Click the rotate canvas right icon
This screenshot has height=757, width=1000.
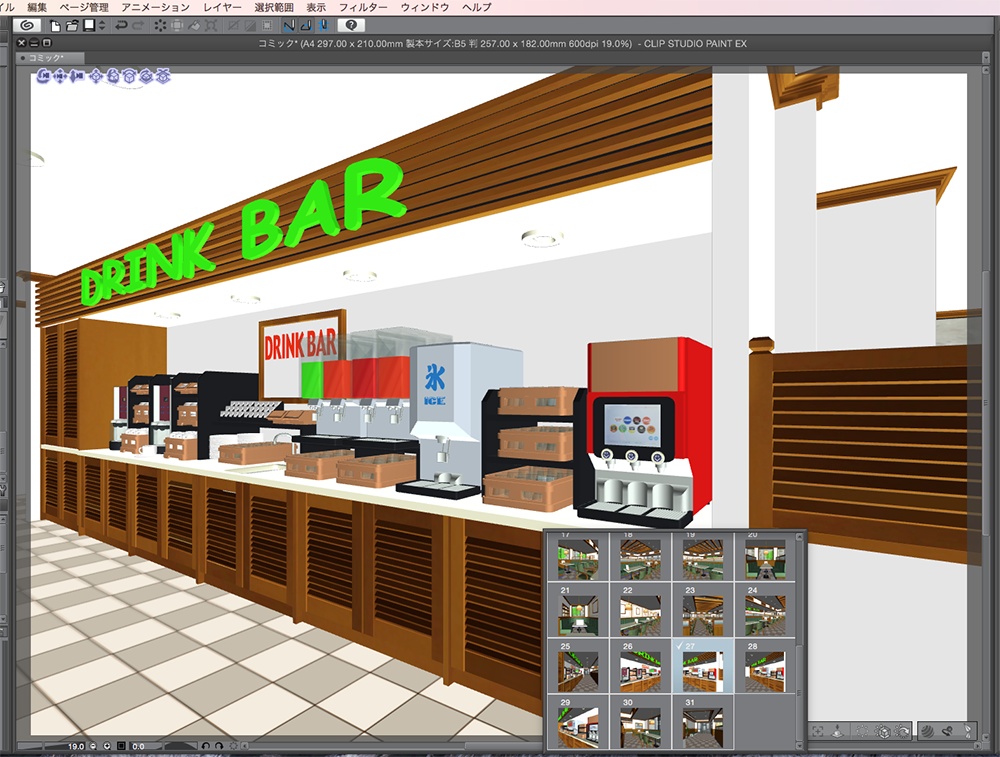click(219, 746)
